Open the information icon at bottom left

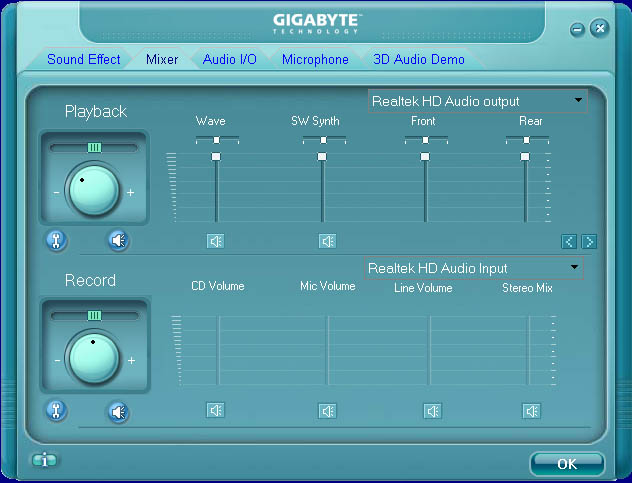pyautogui.click(x=44, y=460)
